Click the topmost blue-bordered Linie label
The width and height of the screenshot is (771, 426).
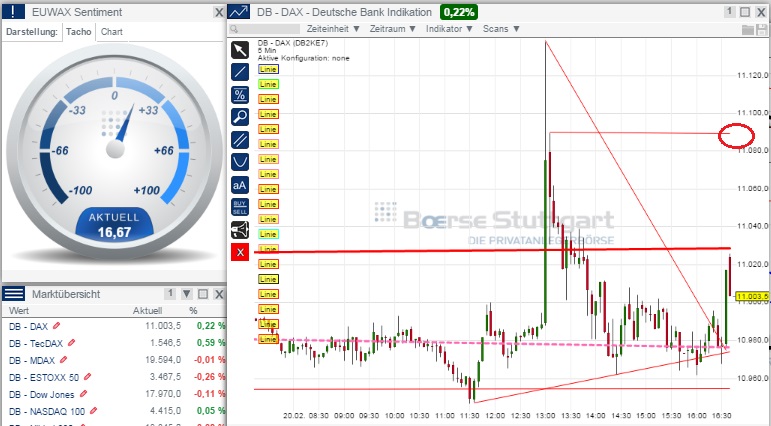pos(268,69)
